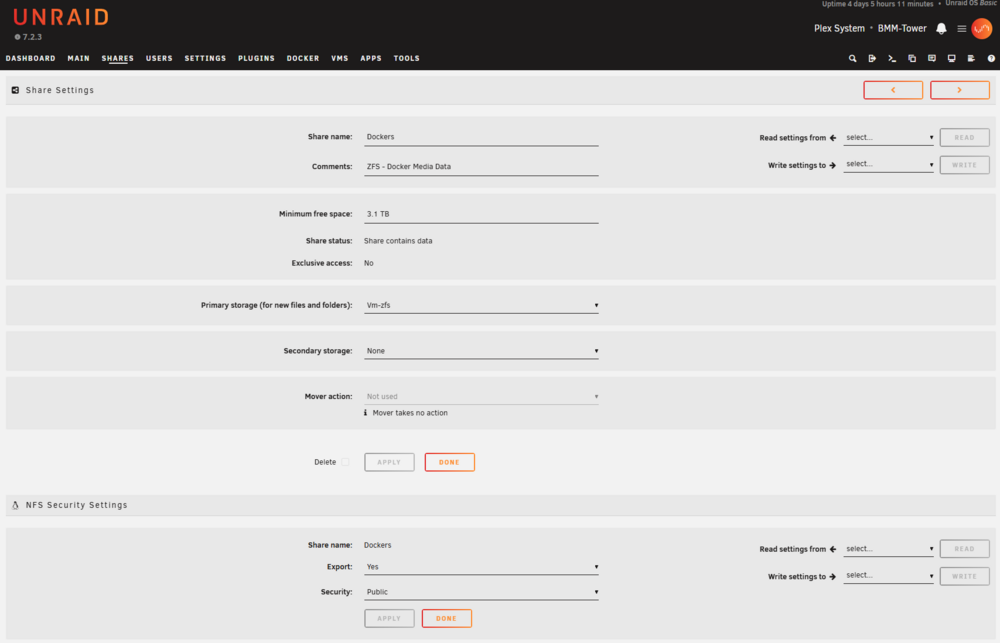
Task: Click the 'Mover takes no action' text
Action: pyautogui.click(x=410, y=413)
